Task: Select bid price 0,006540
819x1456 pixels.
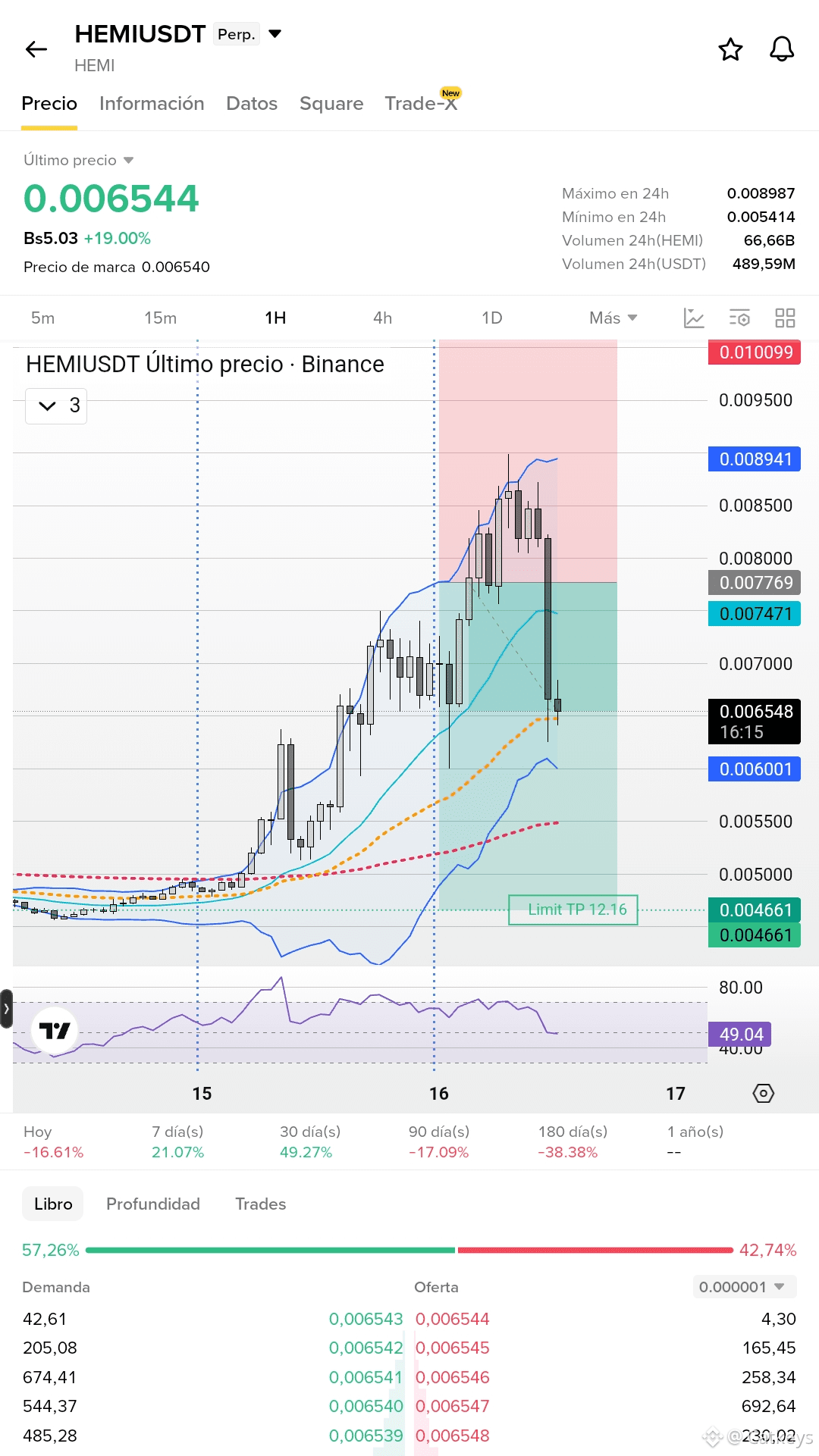Action: [x=366, y=1406]
